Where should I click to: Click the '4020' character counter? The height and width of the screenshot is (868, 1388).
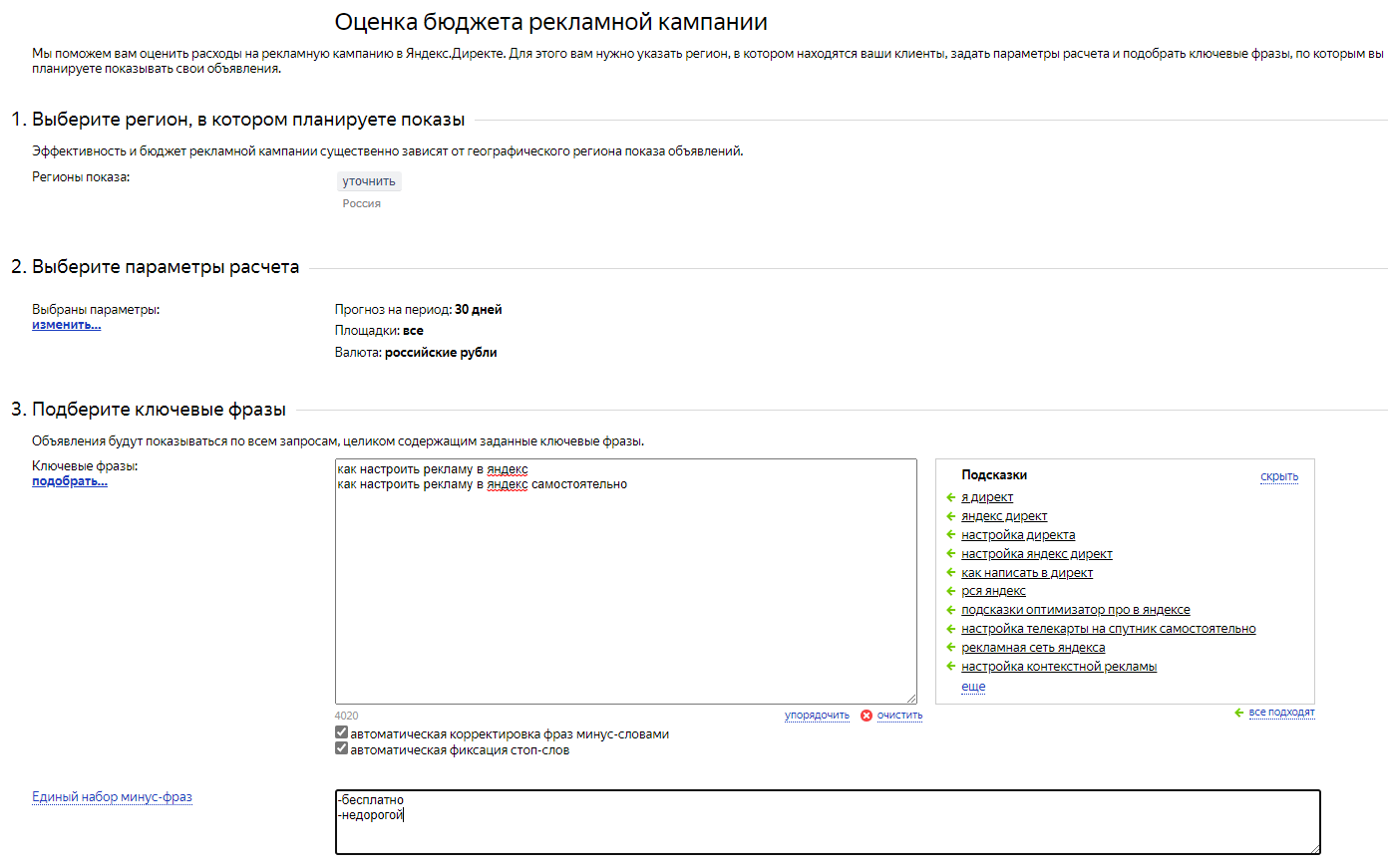coord(346,716)
